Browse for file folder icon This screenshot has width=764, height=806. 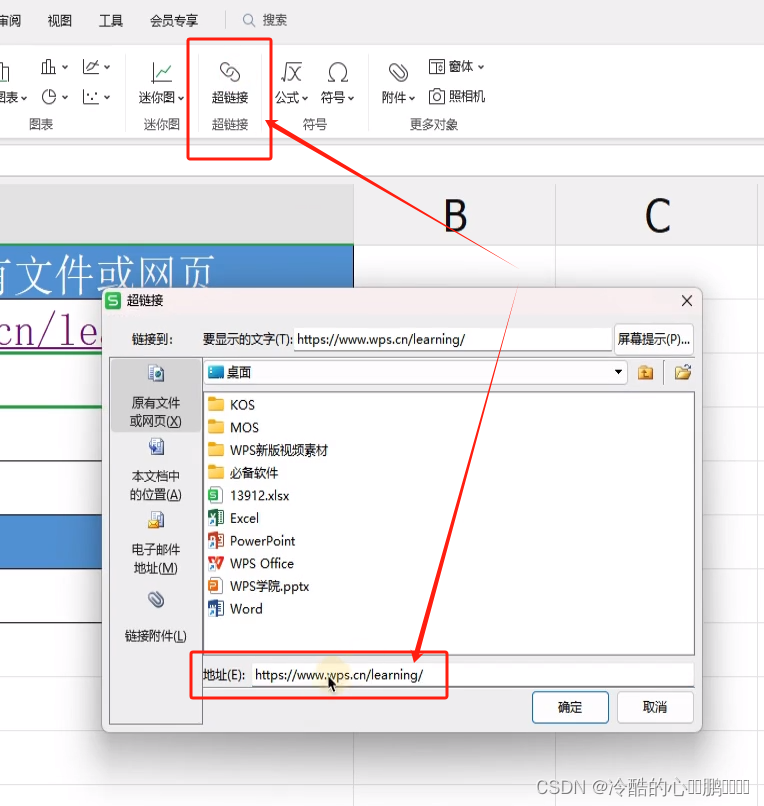coord(683,372)
